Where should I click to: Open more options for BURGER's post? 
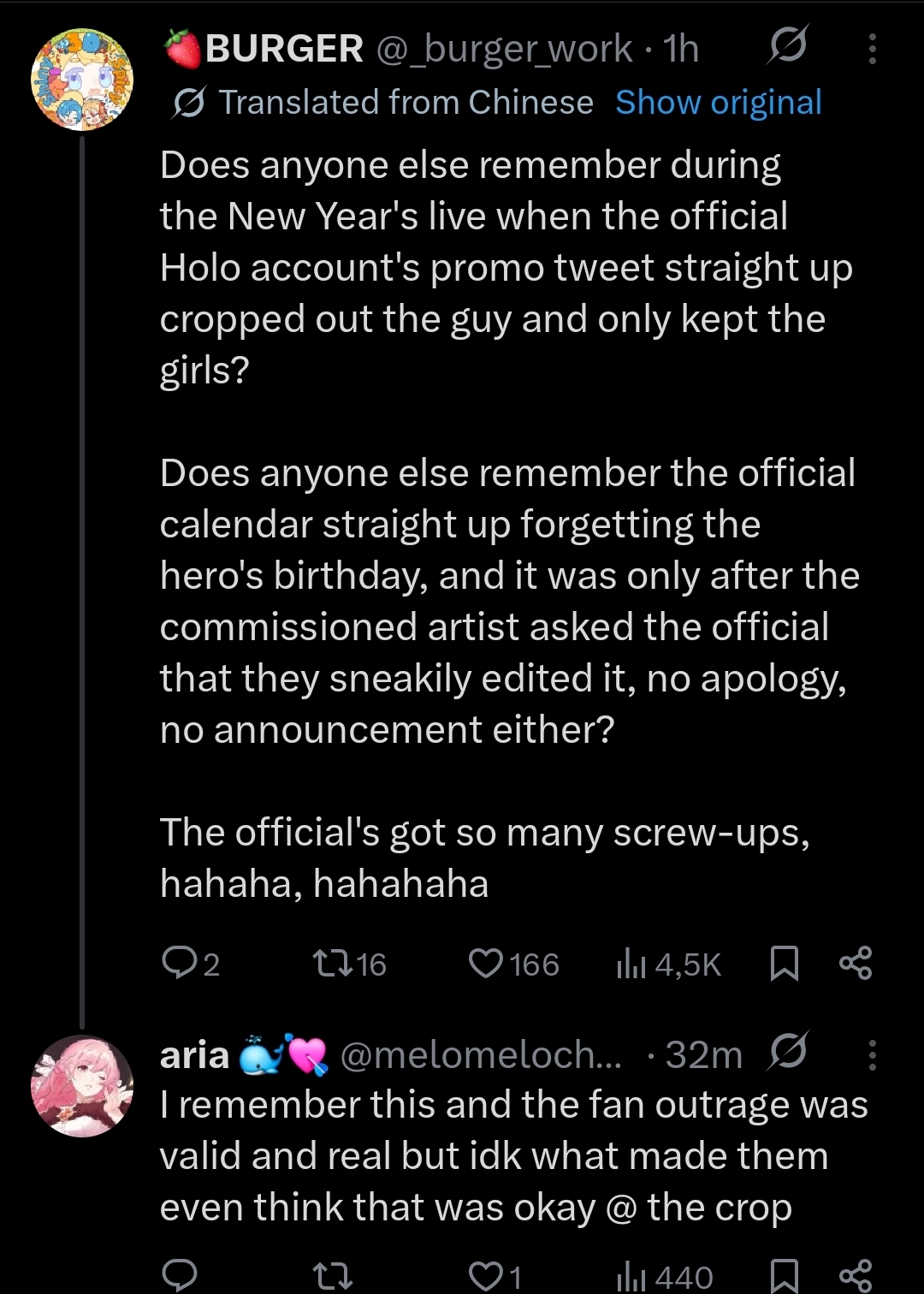872,49
